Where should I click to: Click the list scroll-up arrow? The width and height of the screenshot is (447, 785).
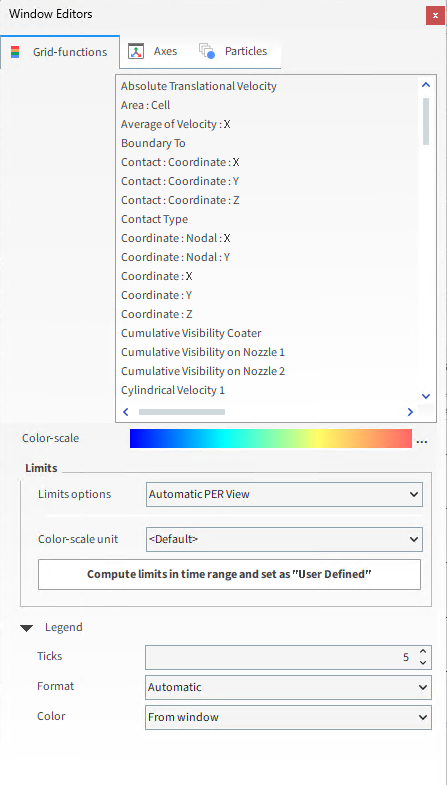[426, 85]
